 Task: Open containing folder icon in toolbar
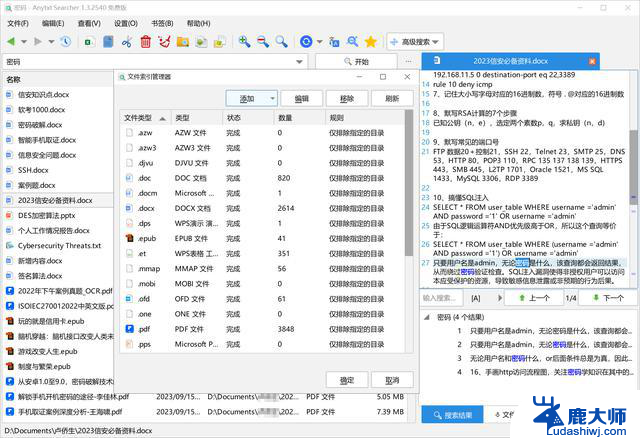[x=183, y=42]
